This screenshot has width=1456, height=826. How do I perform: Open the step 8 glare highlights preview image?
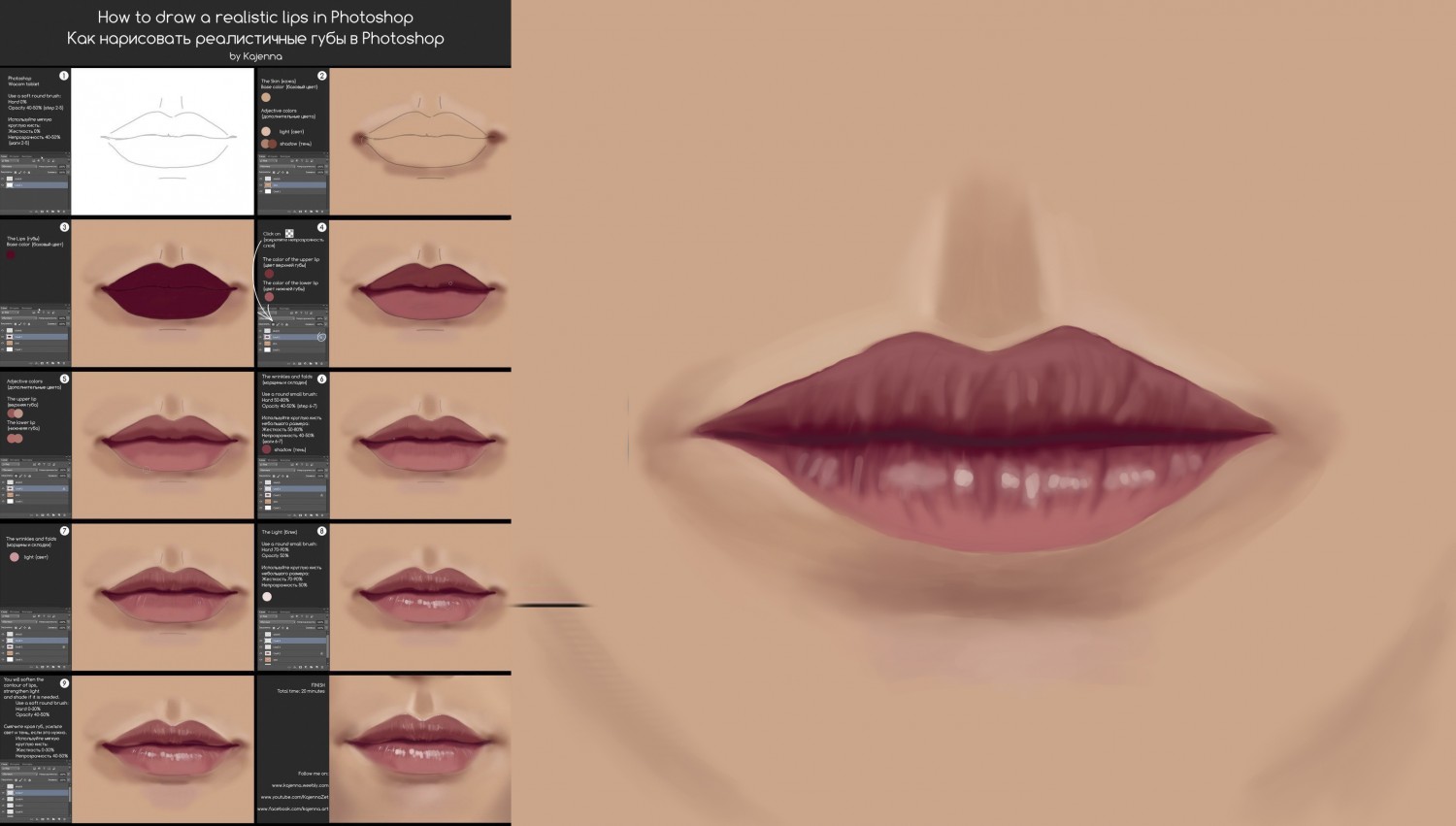coord(420,597)
